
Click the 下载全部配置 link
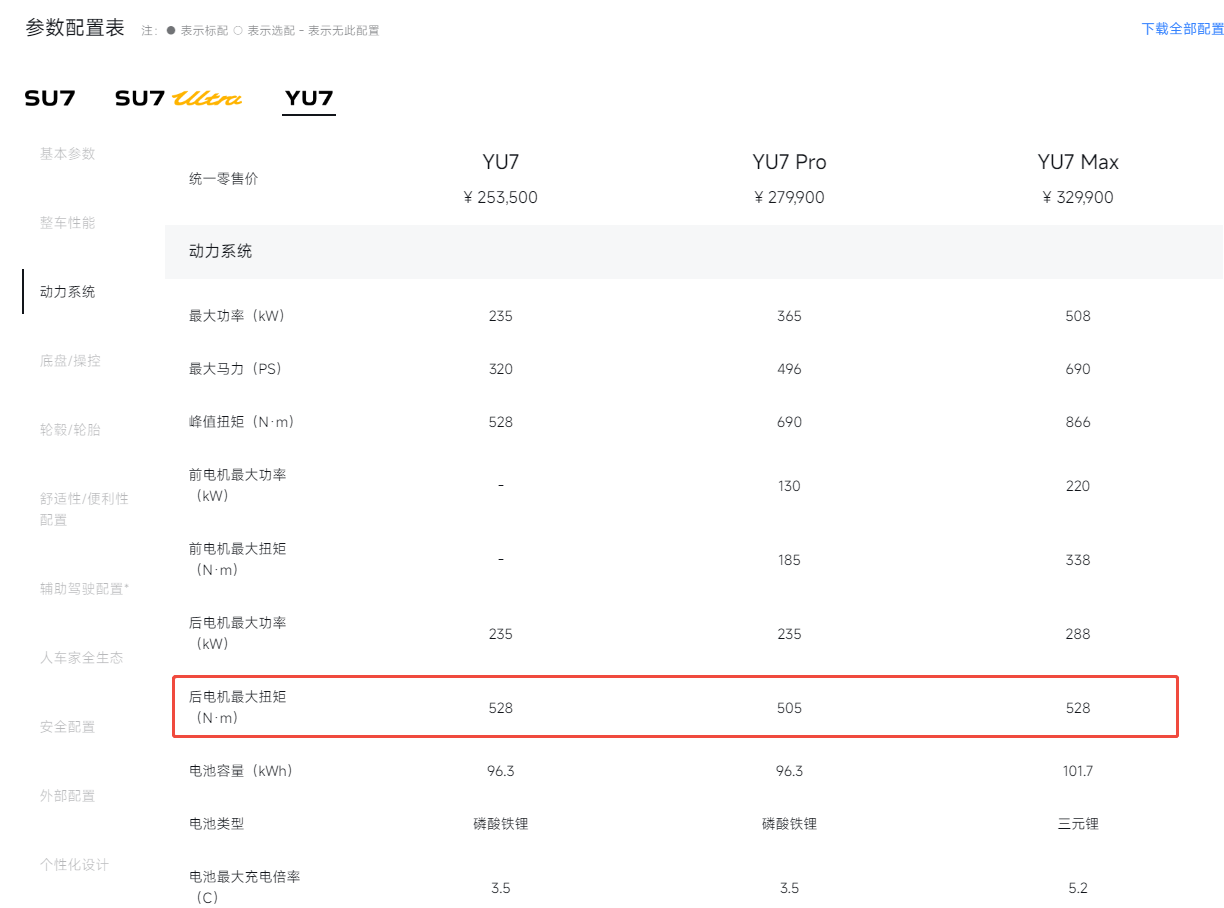[1182, 29]
